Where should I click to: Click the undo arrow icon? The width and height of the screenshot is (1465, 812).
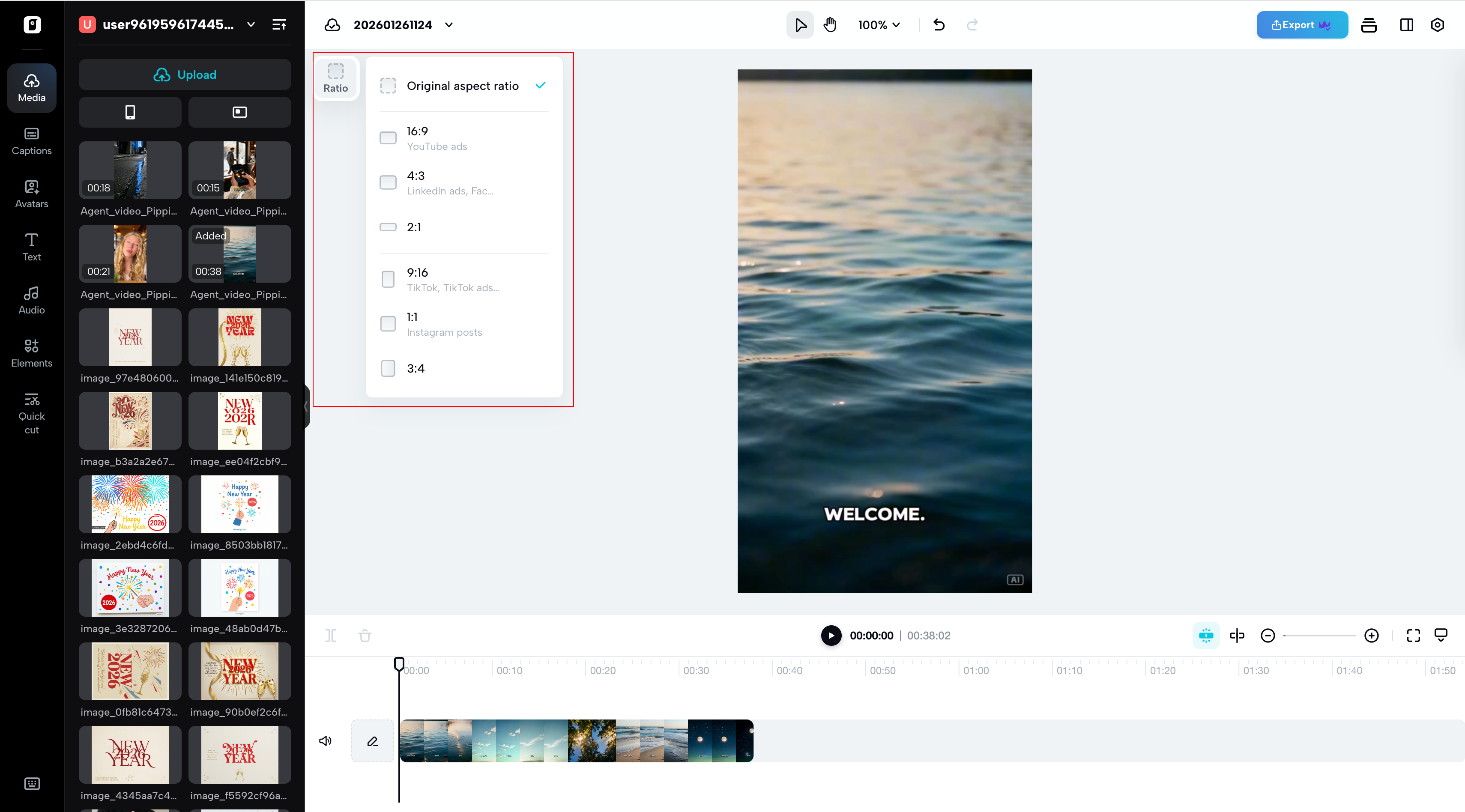[x=939, y=24]
